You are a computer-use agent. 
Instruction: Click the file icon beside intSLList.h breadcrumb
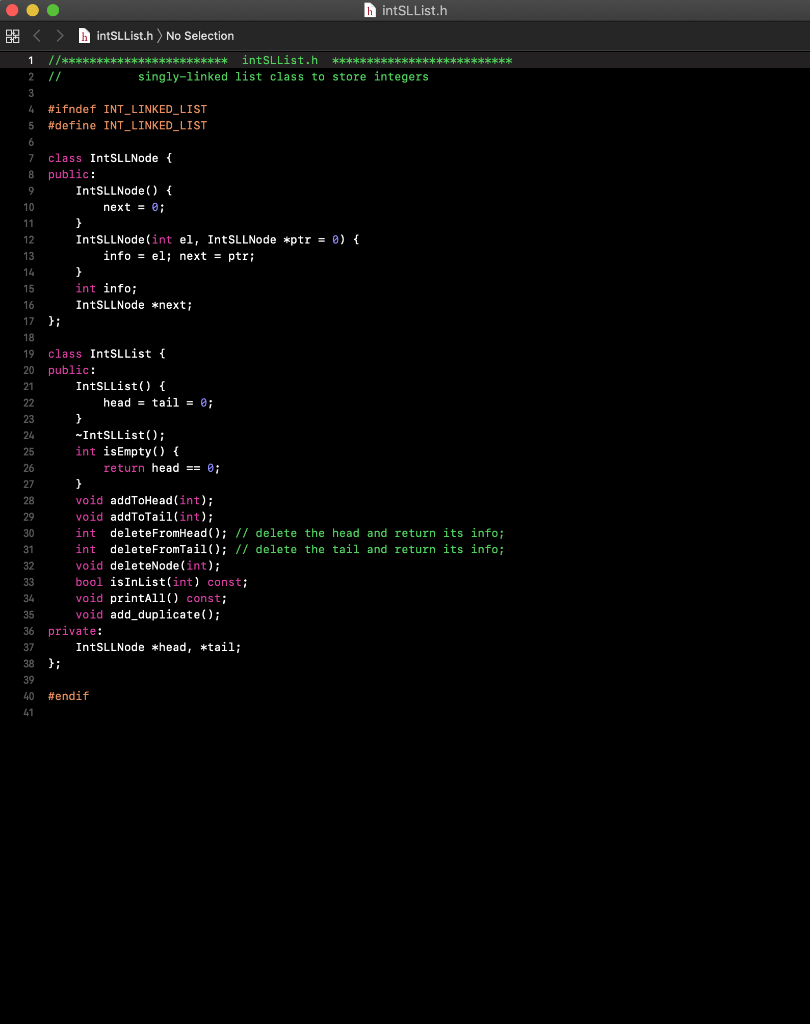click(x=85, y=35)
